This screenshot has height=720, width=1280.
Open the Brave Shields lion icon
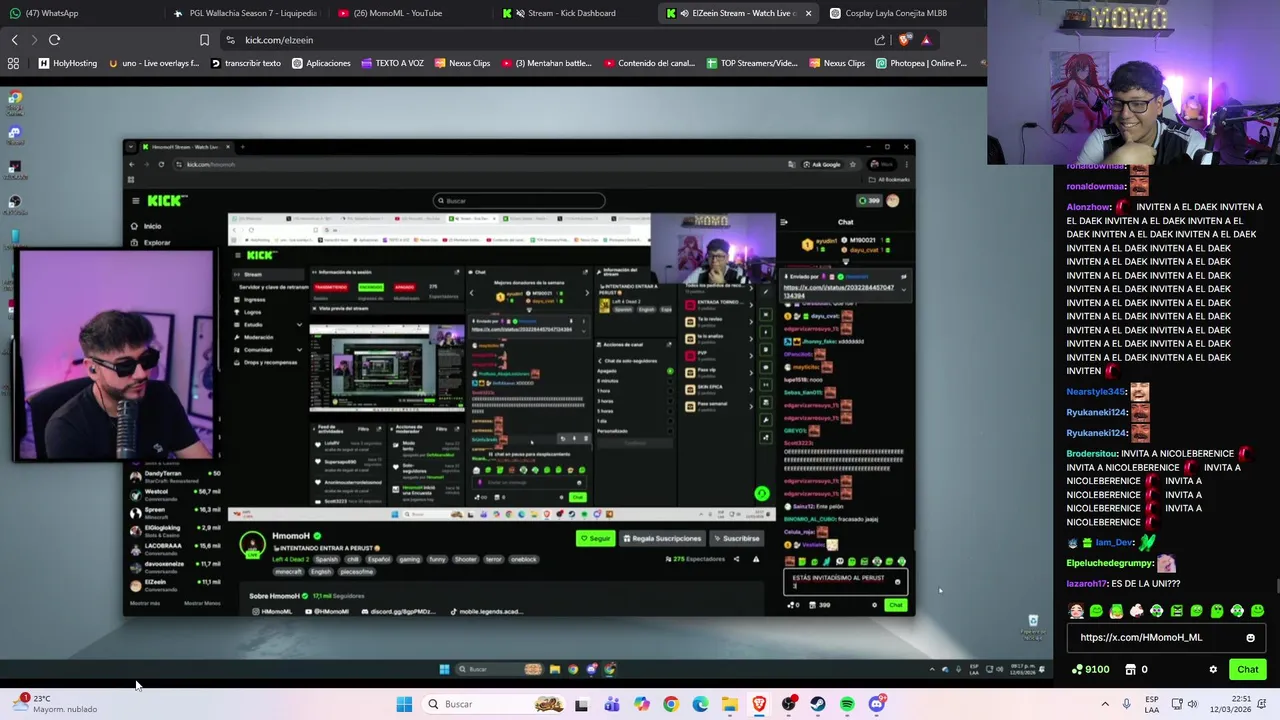[x=906, y=40]
